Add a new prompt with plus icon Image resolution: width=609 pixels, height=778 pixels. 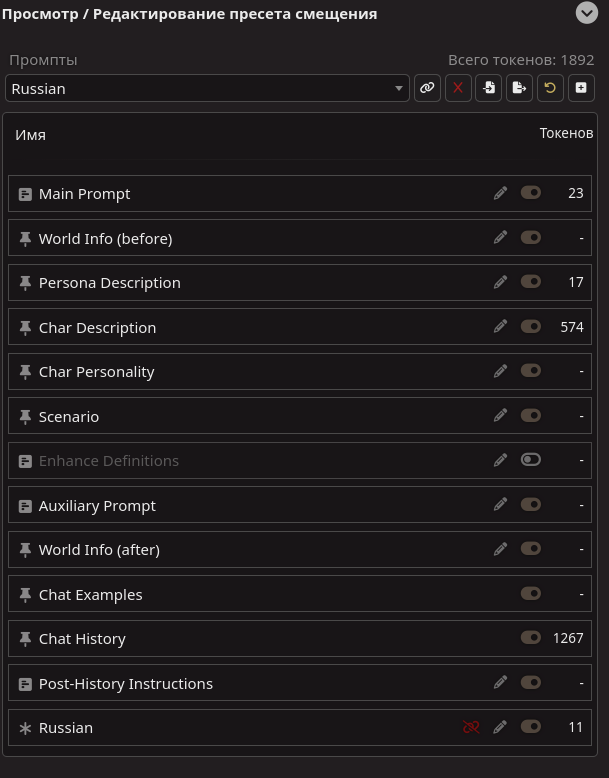580,88
